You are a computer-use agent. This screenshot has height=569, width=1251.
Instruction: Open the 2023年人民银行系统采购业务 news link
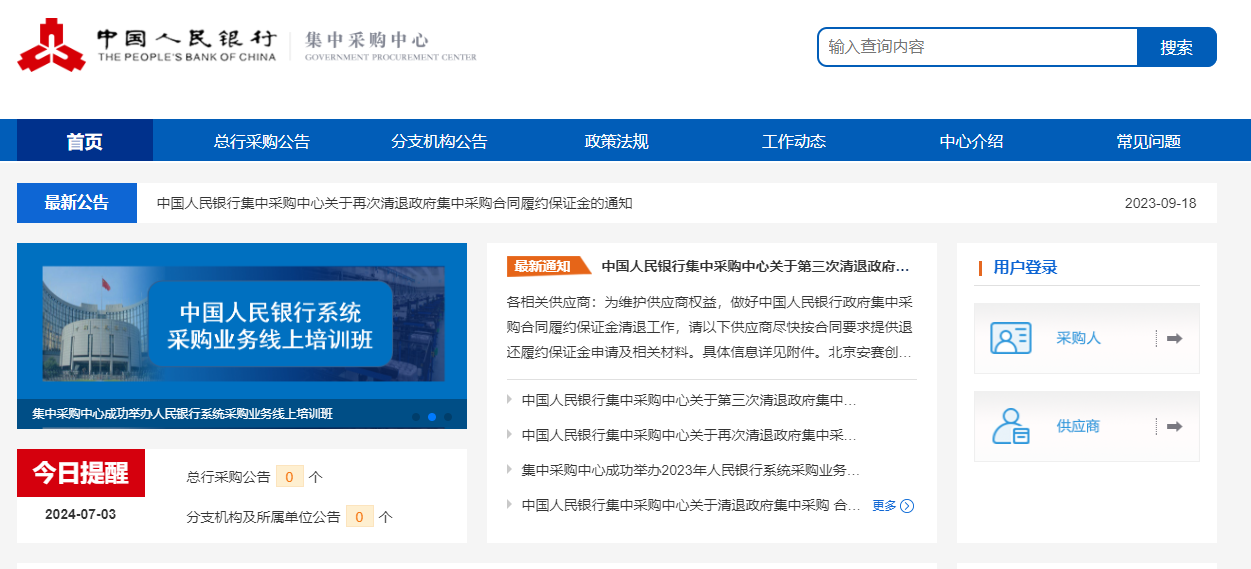point(690,470)
